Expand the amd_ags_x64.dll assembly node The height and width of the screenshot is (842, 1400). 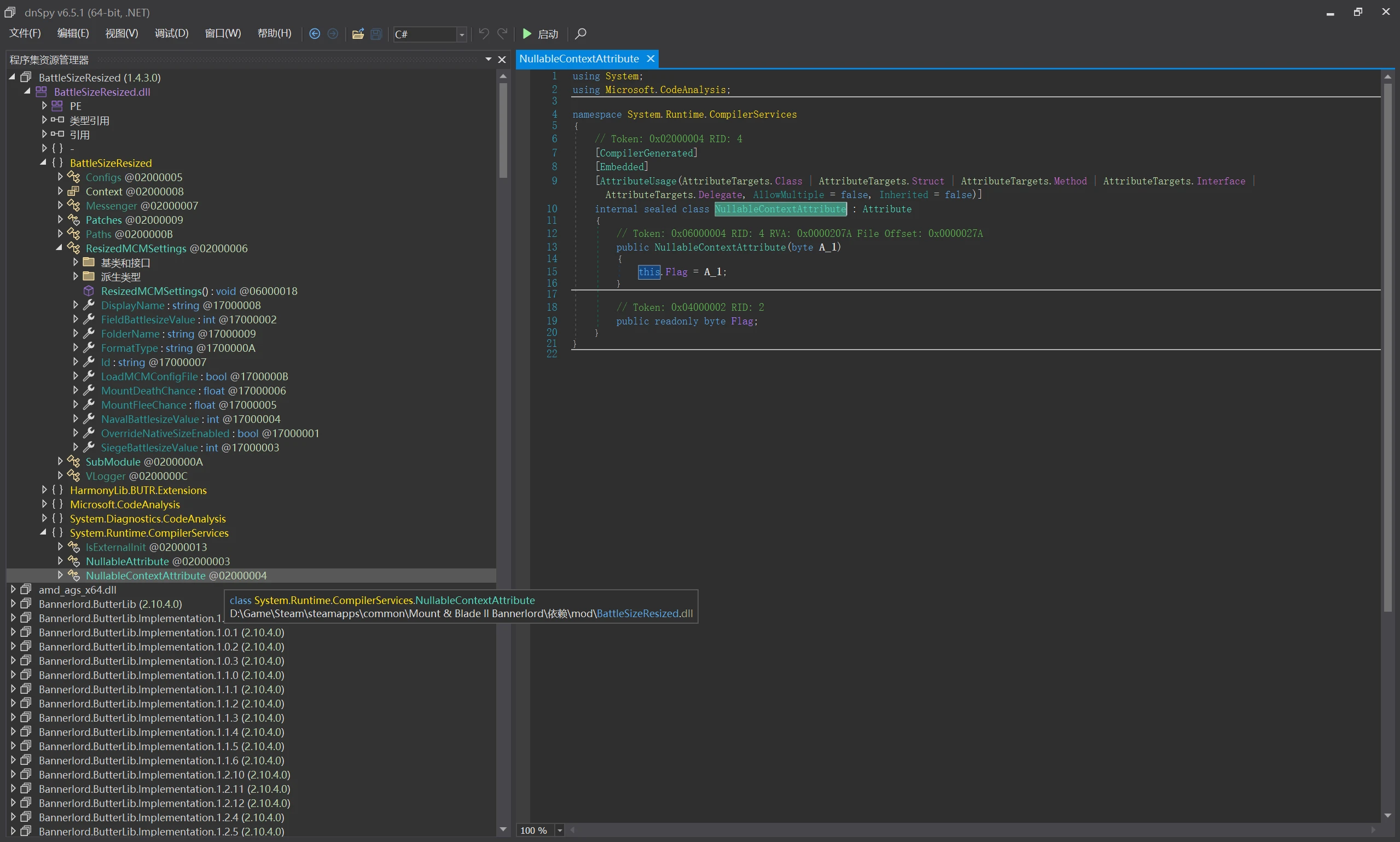(13, 590)
